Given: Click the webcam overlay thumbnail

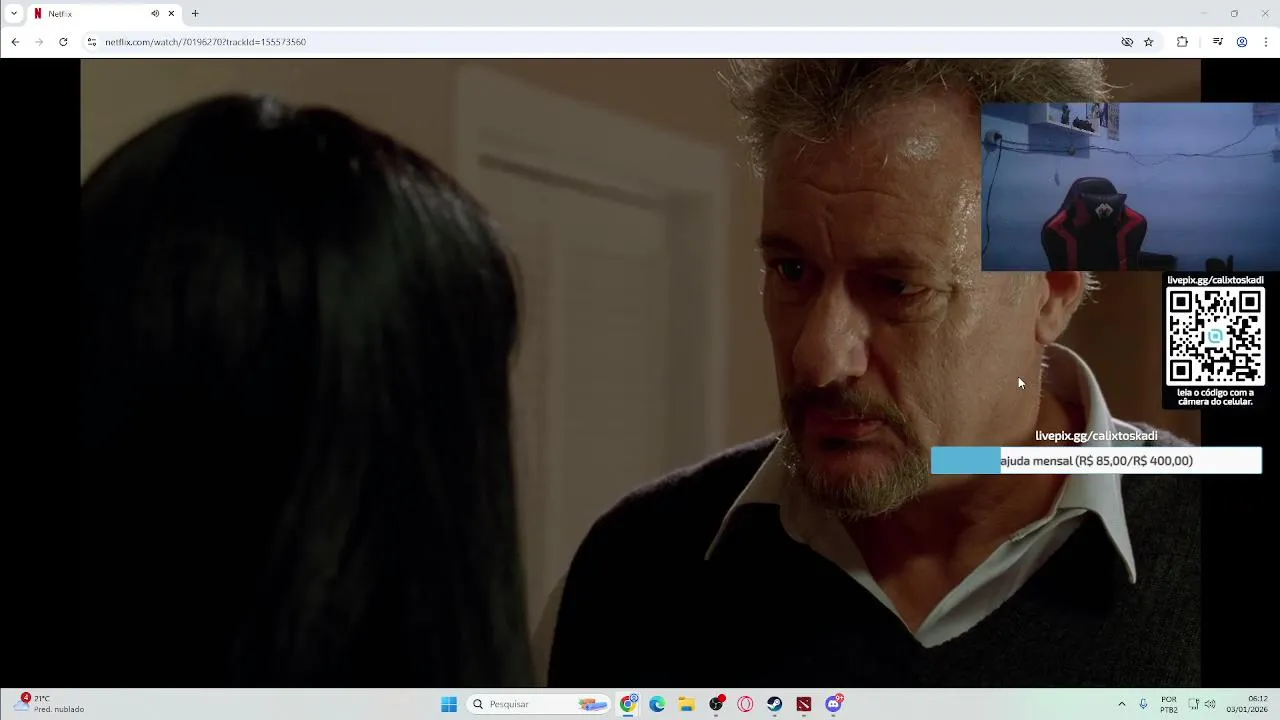Looking at the screenshot, I should [1130, 187].
